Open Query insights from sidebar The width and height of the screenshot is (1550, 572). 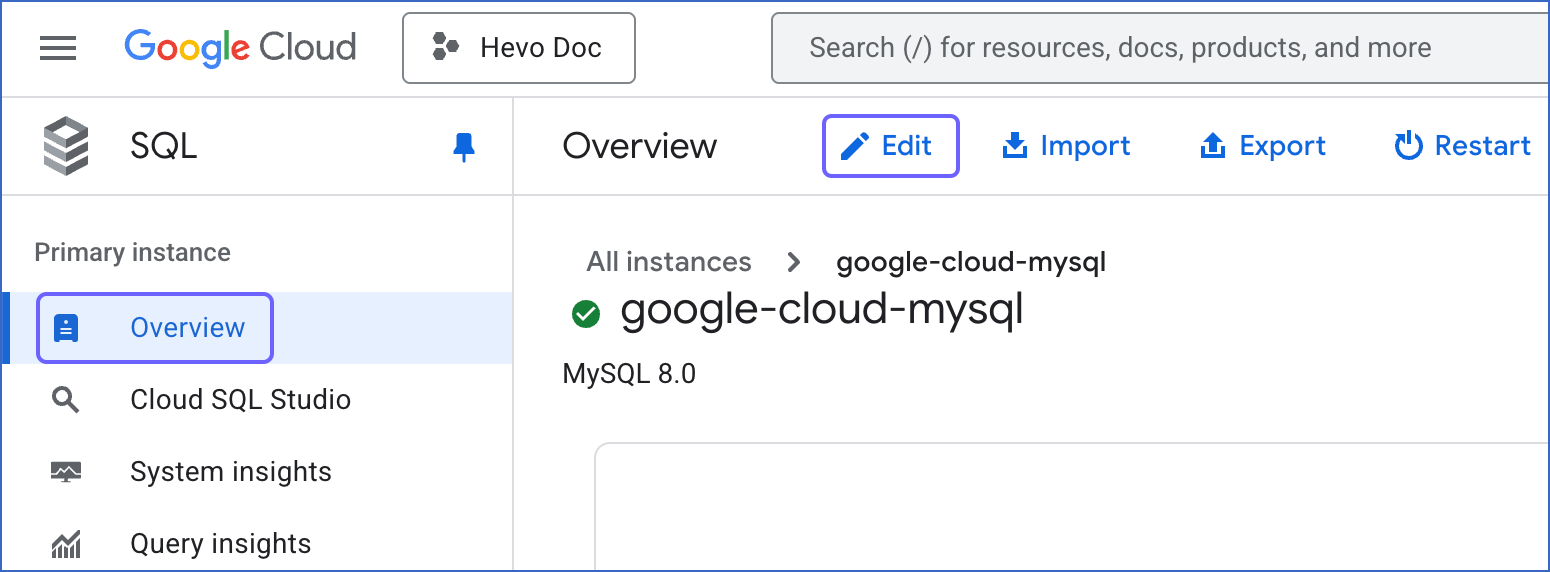tap(220, 543)
